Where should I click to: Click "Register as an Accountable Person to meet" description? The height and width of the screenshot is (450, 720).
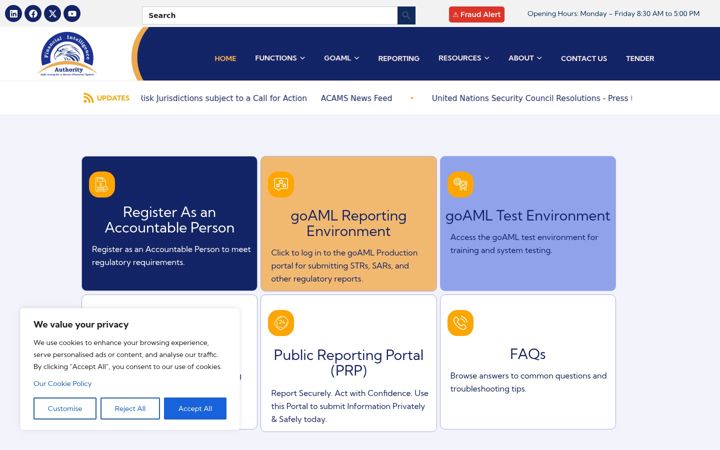click(171, 256)
